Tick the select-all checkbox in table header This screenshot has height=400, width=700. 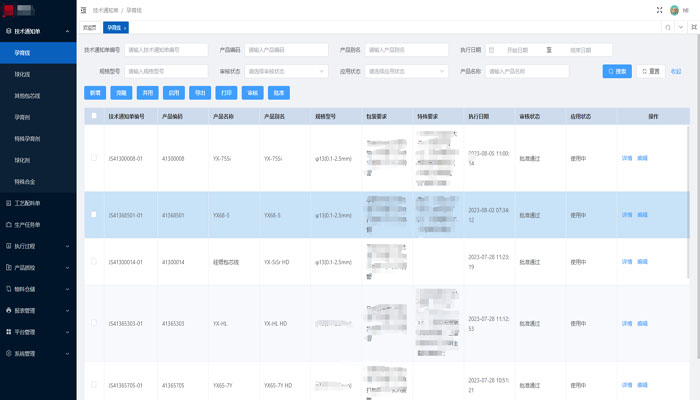click(94, 116)
